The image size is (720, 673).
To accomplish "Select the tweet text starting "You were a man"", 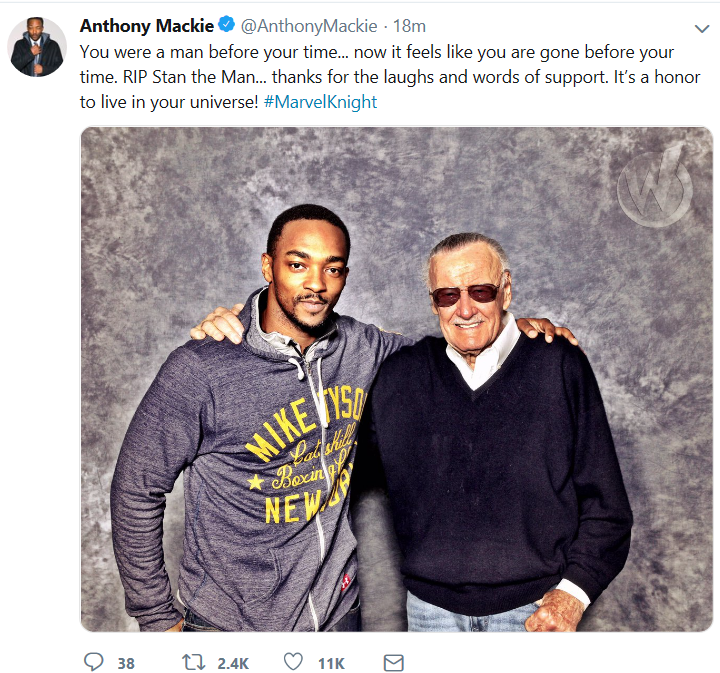I will pyautogui.click(x=390, y=77).
